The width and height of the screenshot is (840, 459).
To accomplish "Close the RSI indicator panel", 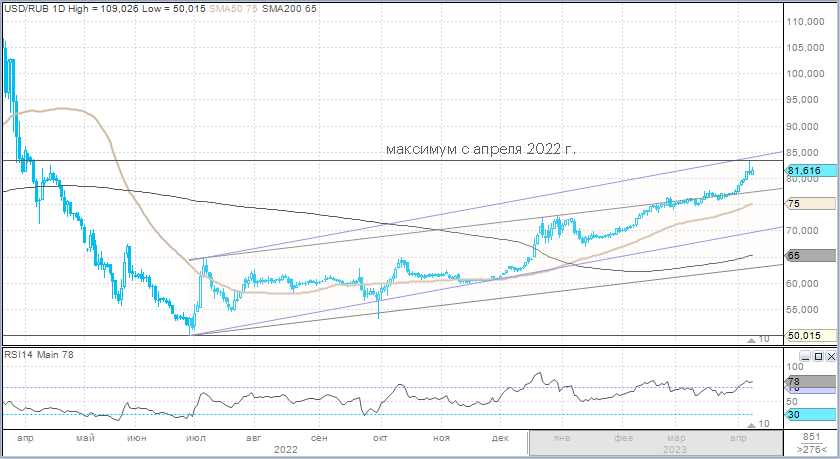I will 830,355.
